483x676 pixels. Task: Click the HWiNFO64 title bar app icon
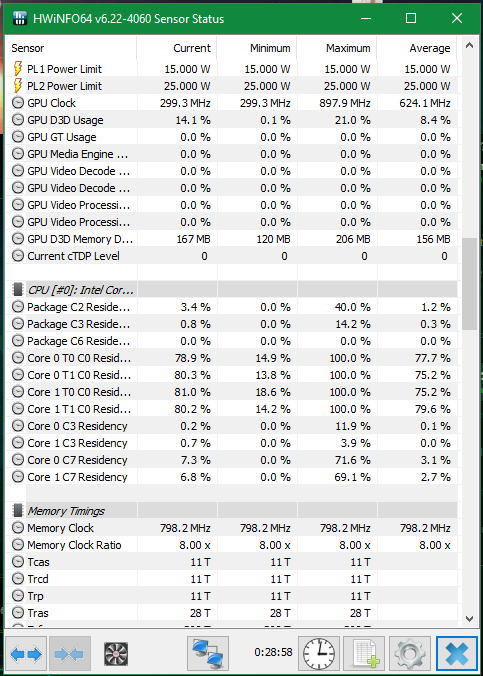[x=20, y=19]
